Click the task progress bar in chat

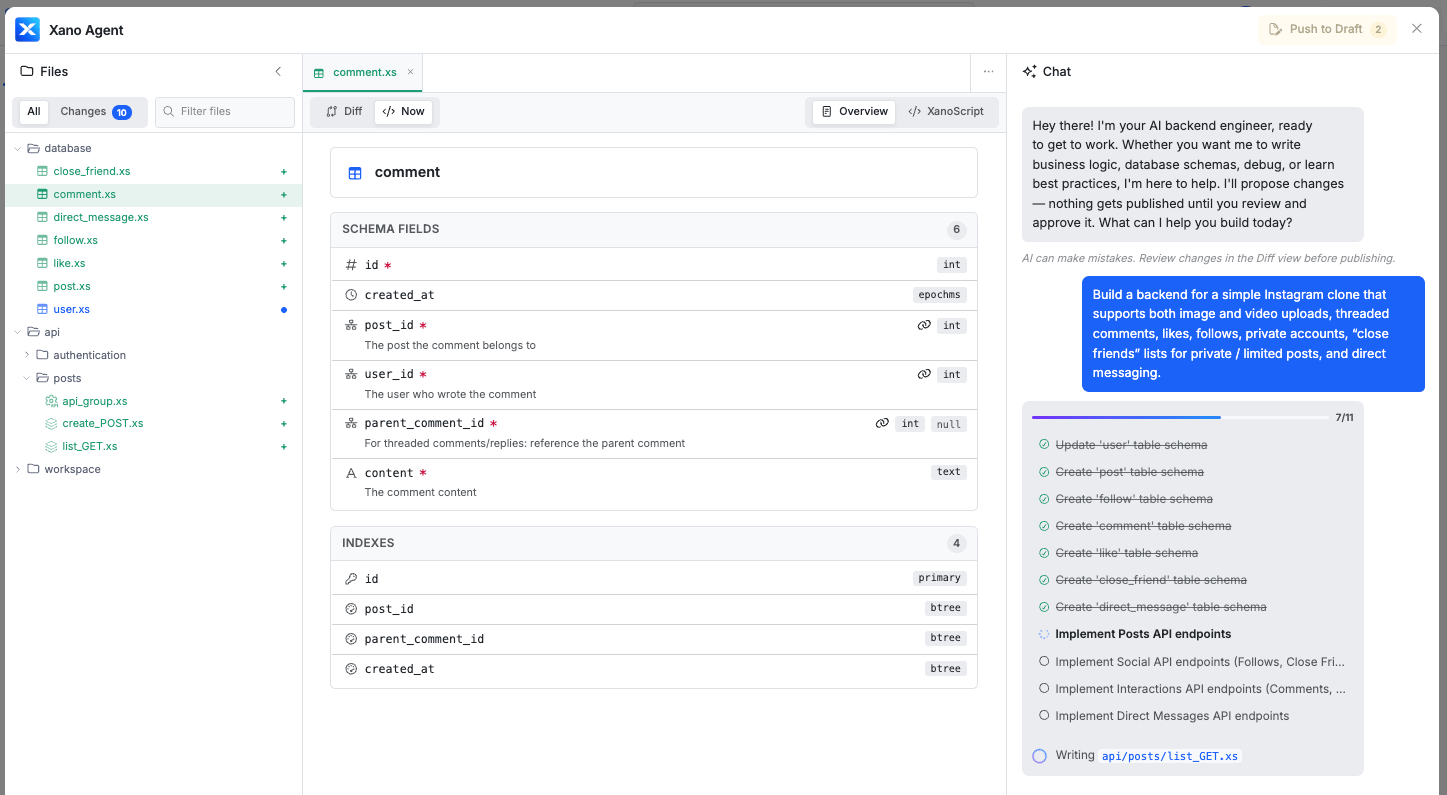click(x=1180, y=417)
